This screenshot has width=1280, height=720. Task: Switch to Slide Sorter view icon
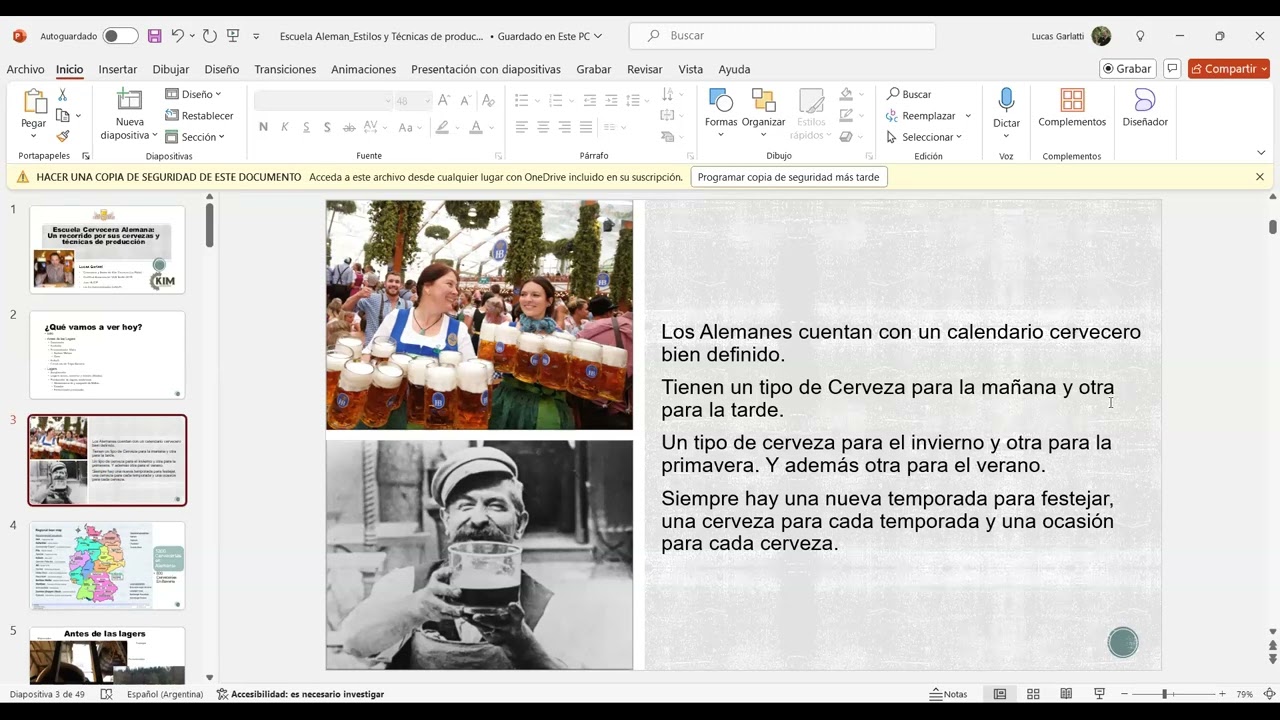coord(1033,694)
